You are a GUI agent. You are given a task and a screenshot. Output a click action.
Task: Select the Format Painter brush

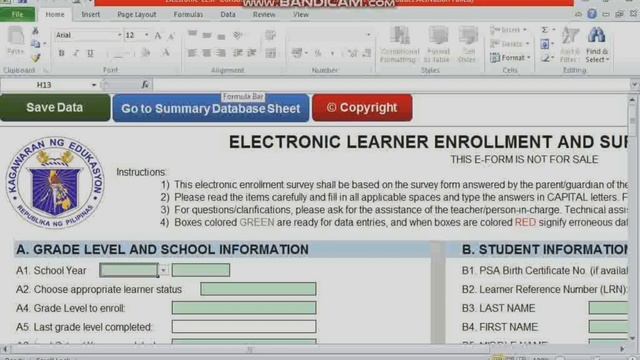tap(36, 58)
